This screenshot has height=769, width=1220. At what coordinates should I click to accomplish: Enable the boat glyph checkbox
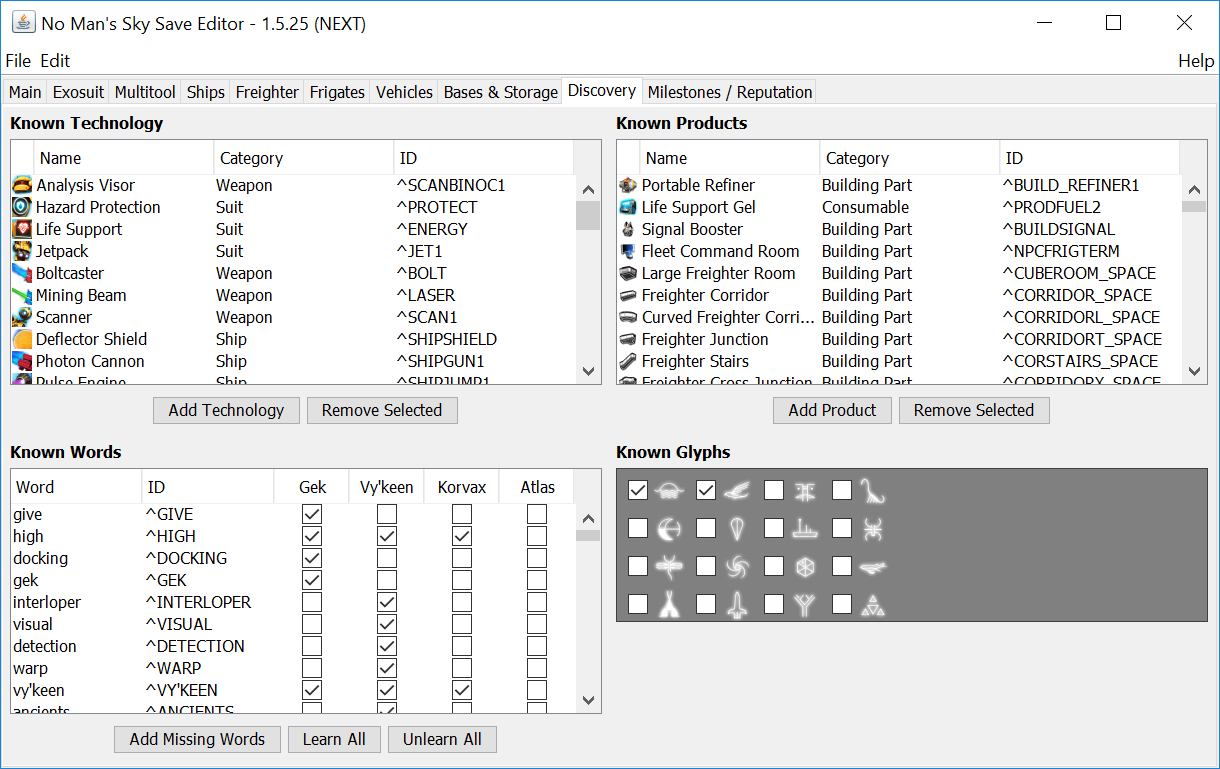(x=774, y=528)
